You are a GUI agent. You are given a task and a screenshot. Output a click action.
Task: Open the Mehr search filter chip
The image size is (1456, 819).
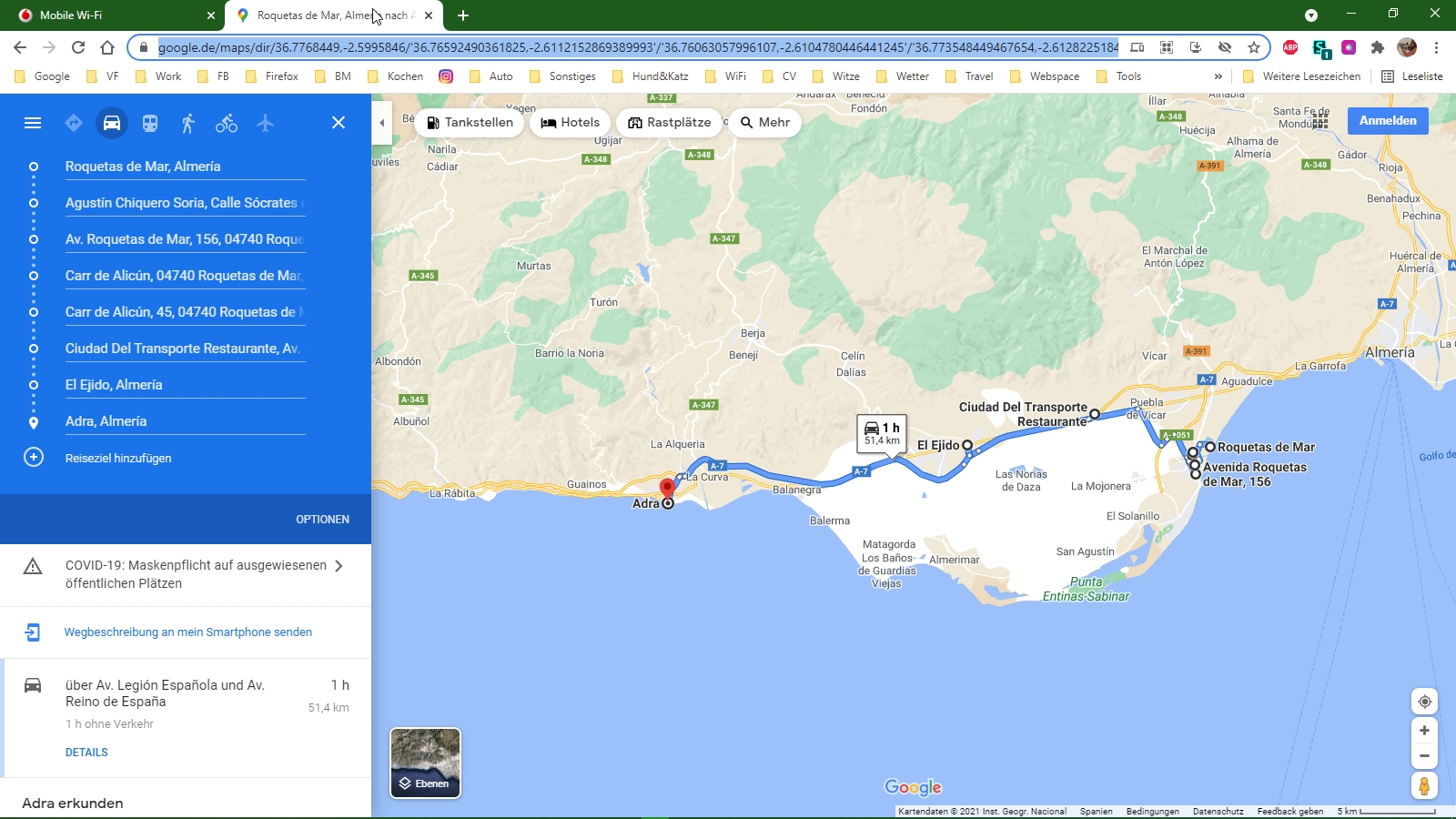[x=764, y=123]
